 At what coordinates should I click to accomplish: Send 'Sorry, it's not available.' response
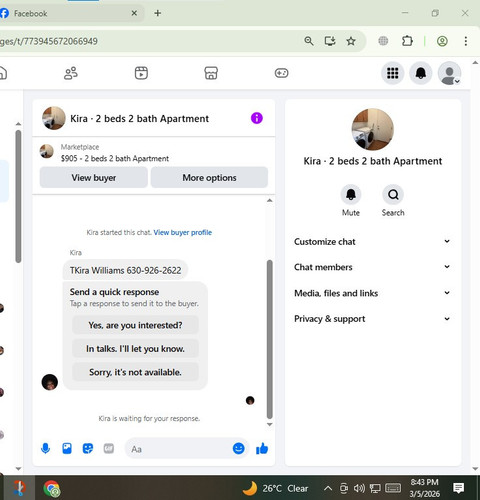tap(135, 372)
